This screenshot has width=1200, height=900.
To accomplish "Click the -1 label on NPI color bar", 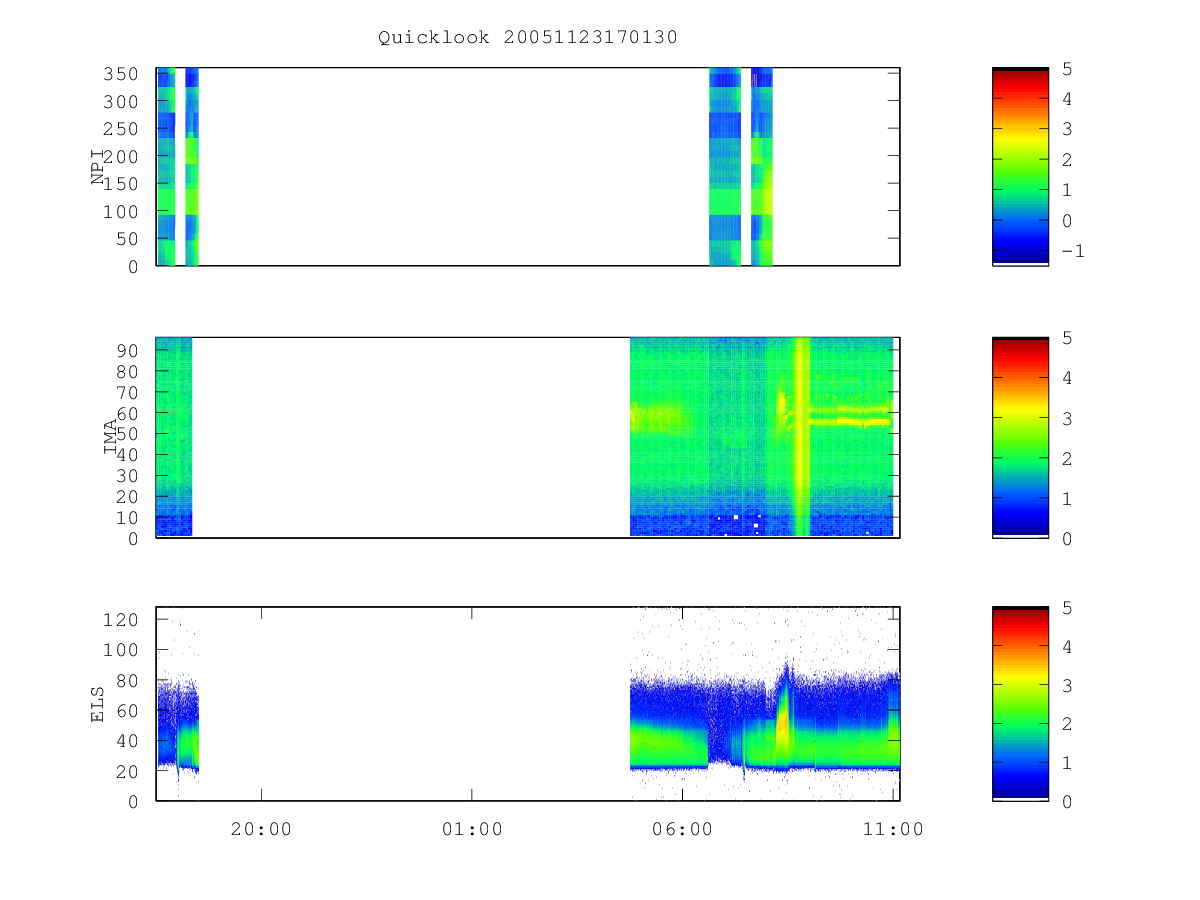I will pos(1073,251).
